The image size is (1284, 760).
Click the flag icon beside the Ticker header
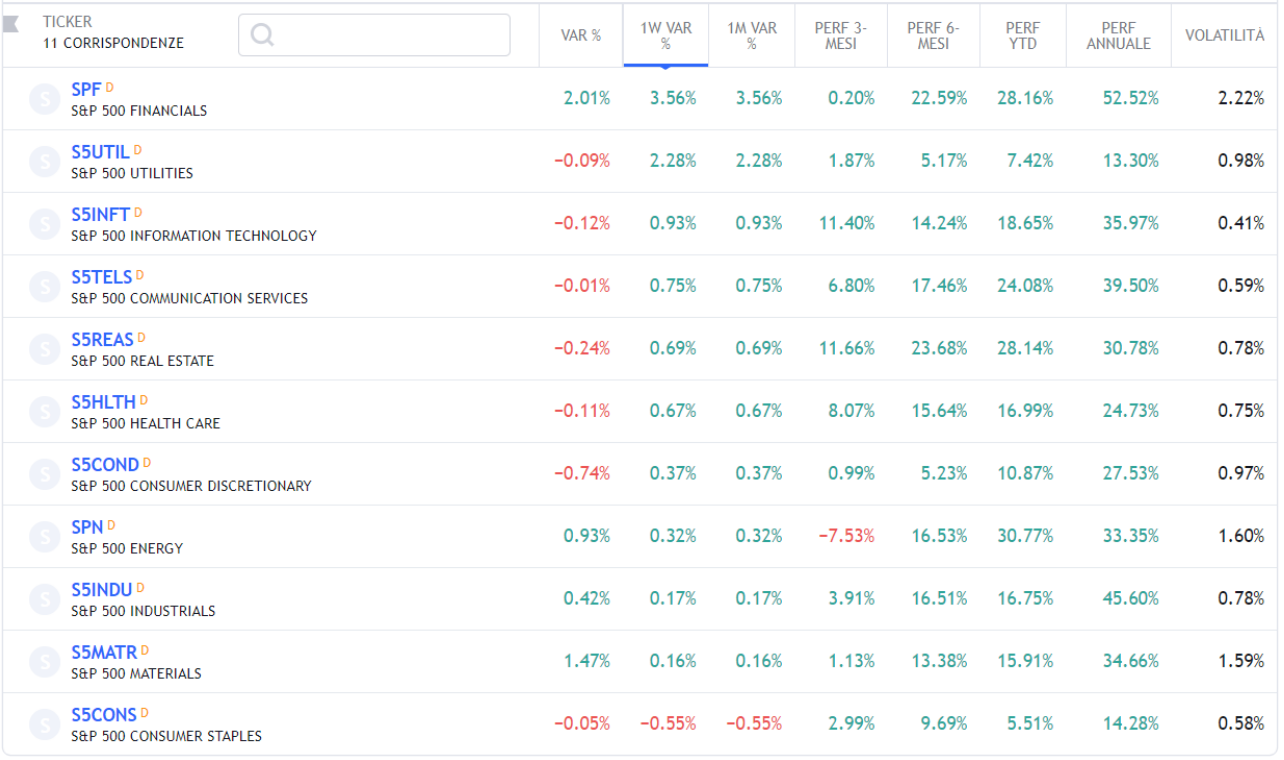(x=11, y=25)
